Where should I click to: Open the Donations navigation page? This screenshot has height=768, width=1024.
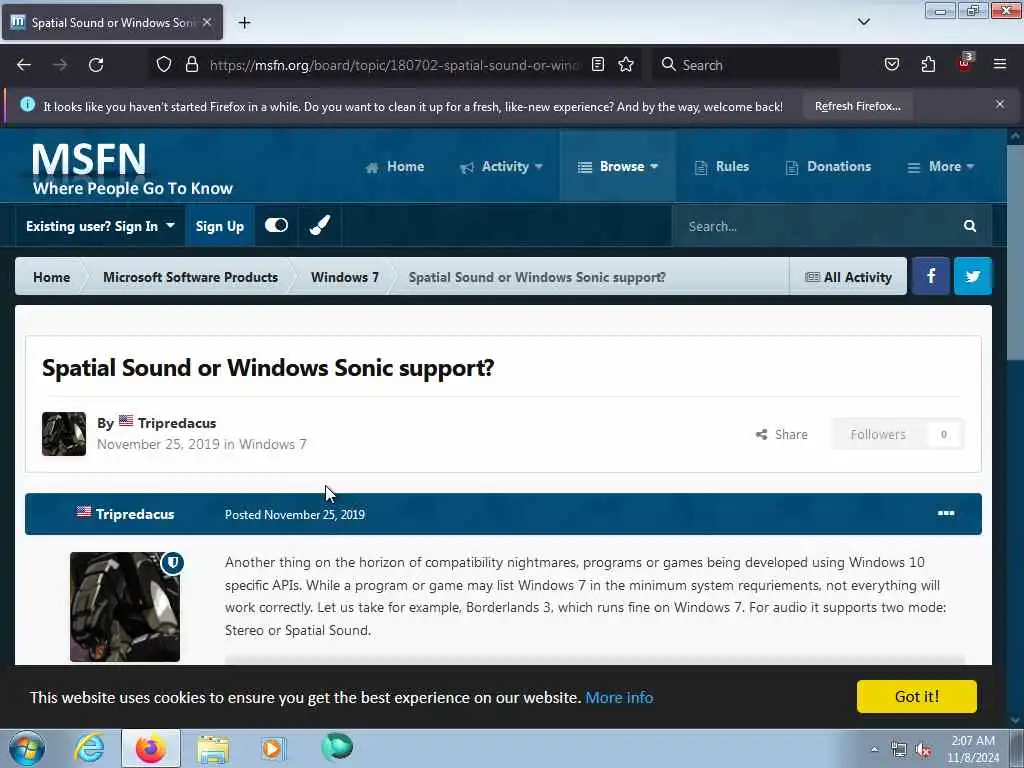[x=827, y=167]
